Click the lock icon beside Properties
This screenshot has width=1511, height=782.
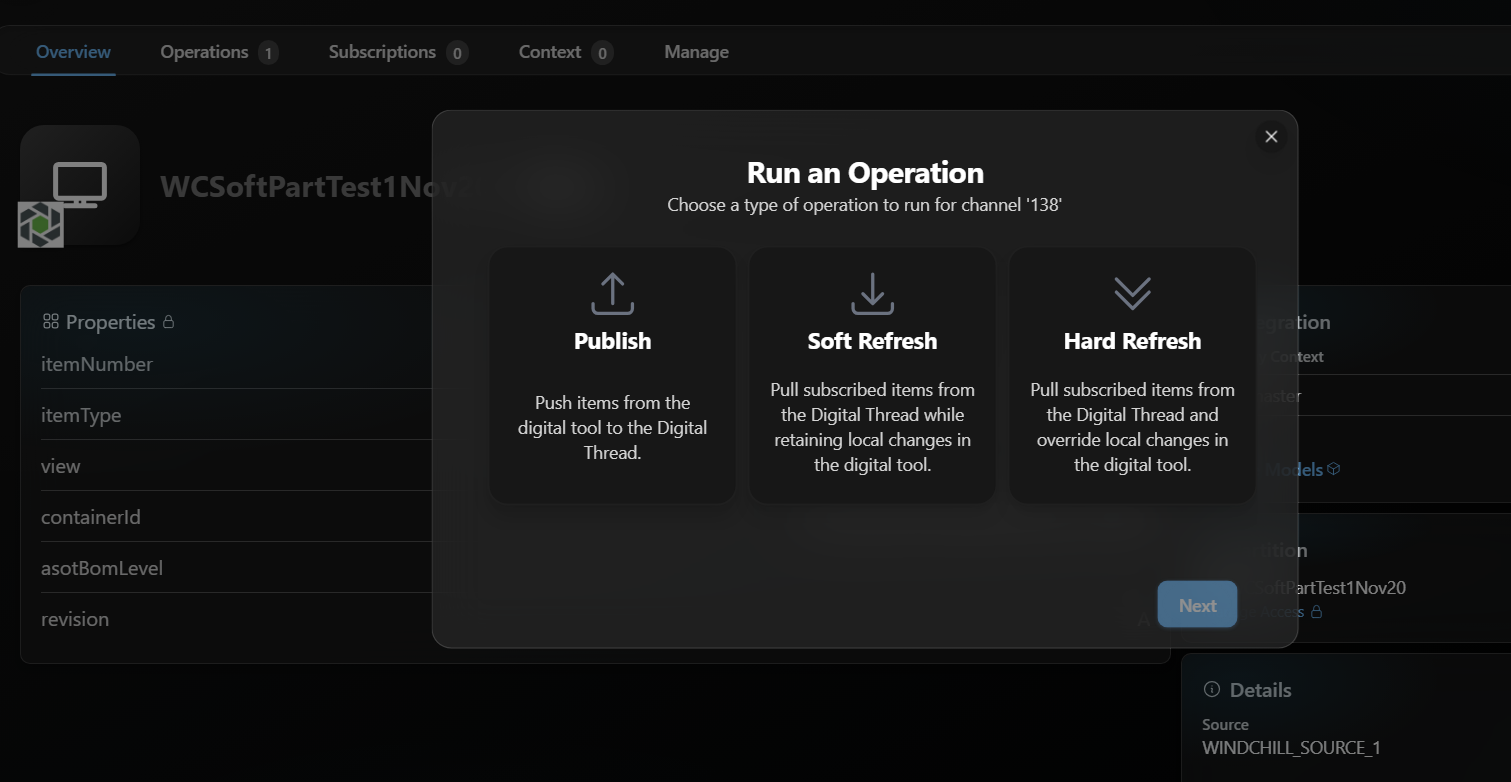(168, 322)
